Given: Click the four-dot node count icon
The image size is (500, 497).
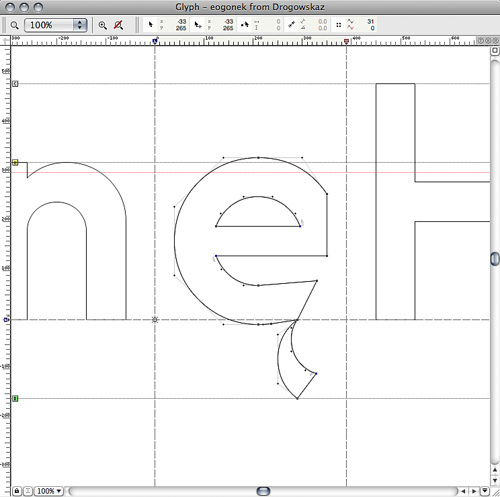Looking at the screenshot, I should pyautogui.click(x=339, y=25).
